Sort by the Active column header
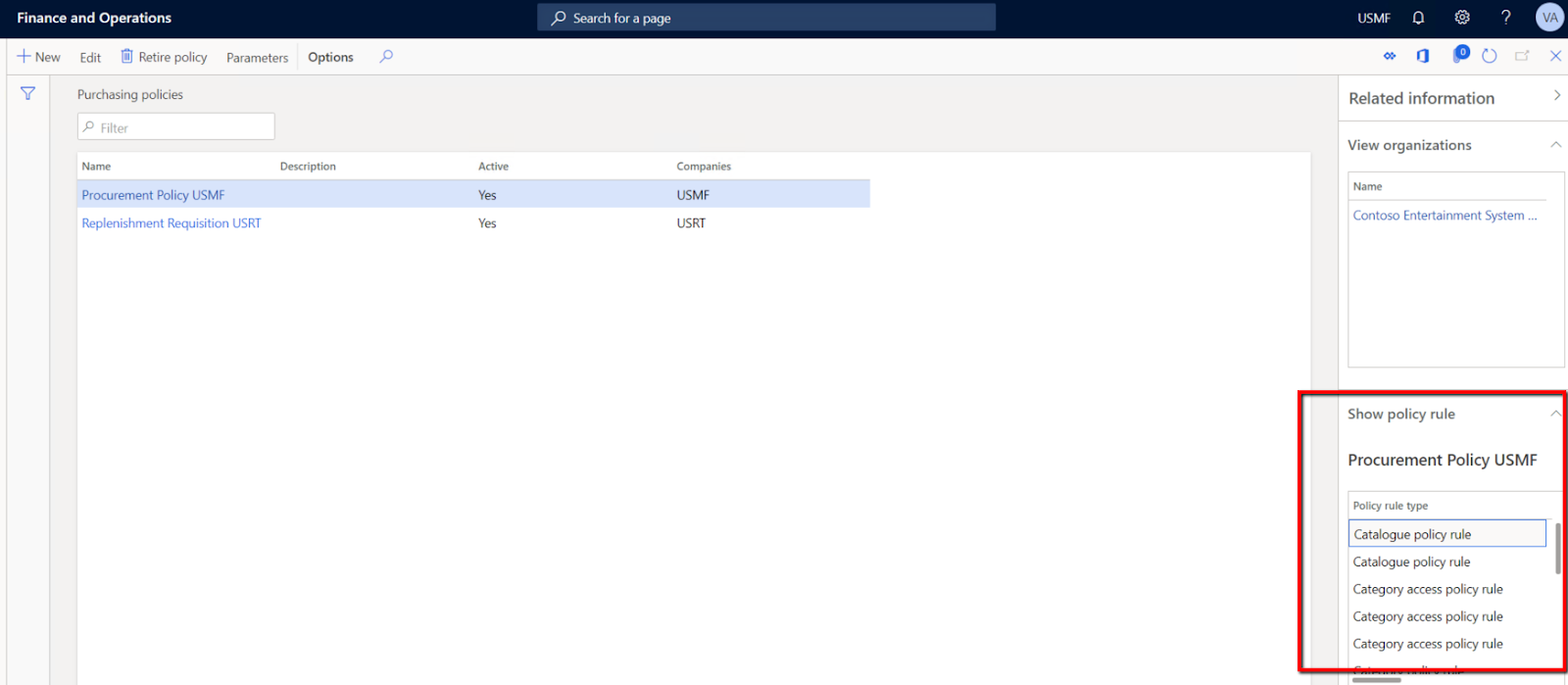The image size is (1568, 685). pos(493,167)
